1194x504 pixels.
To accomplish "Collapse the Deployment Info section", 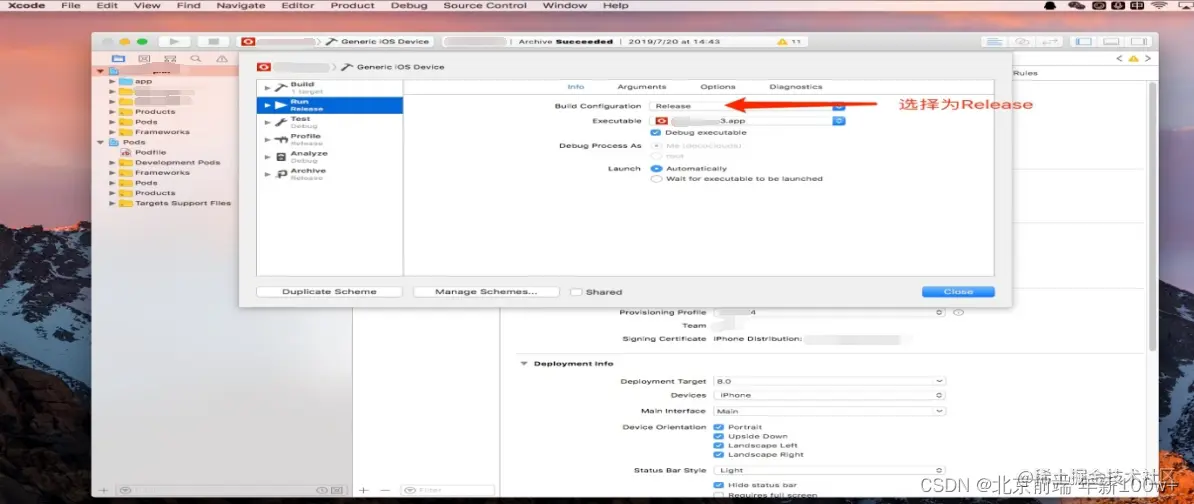I will click(x=524, y=364).
